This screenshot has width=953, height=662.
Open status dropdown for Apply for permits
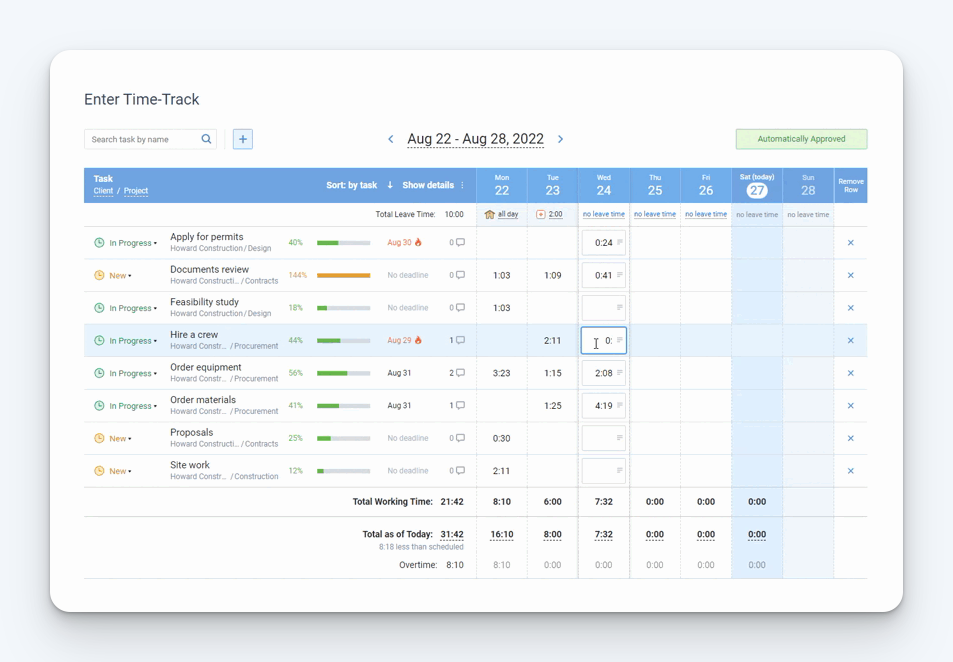coord(132,243)
